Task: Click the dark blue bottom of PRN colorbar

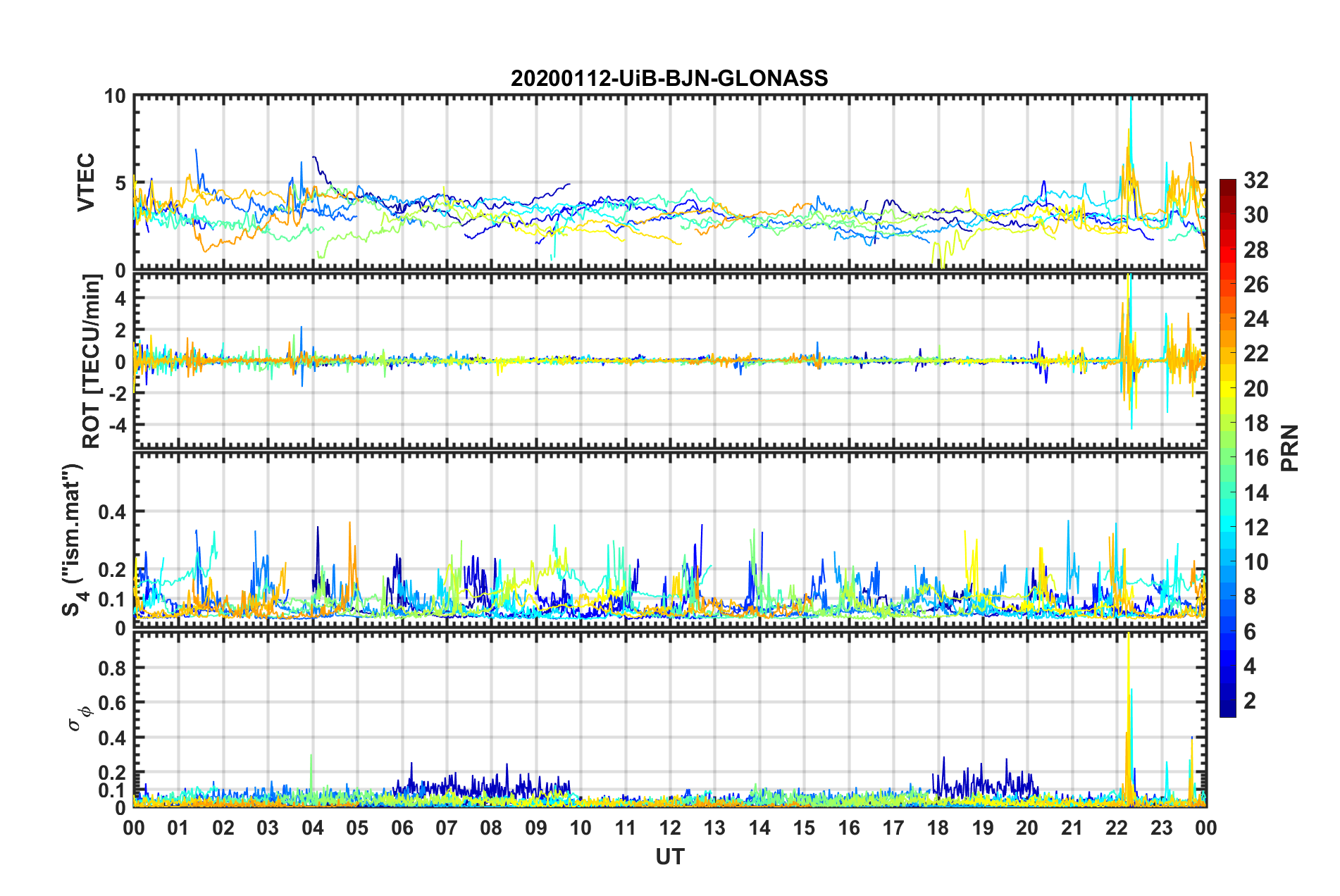Action: click(x=1227, y=708)
